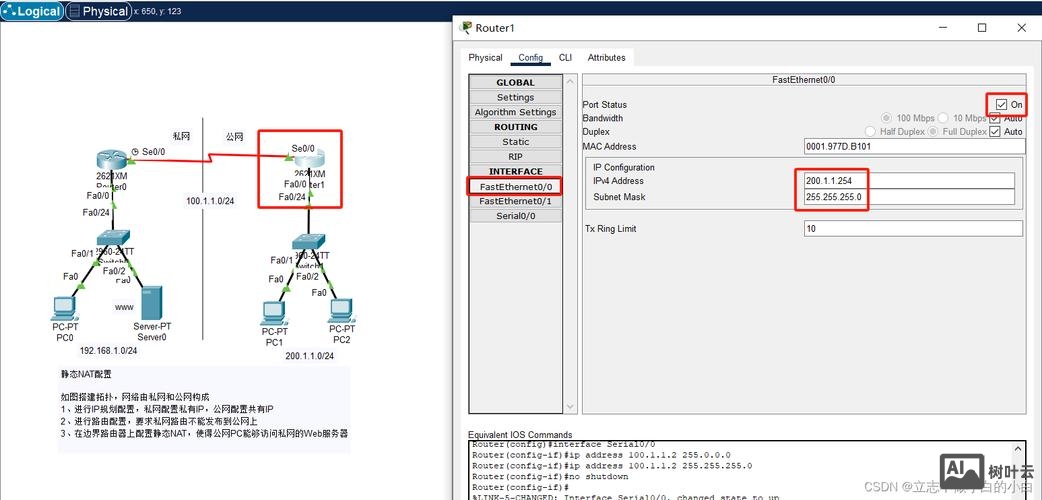This screenshot has width=1042, height=500.
Task: Click the Tx Ring Limit field
Action: [x=912, y=229]
